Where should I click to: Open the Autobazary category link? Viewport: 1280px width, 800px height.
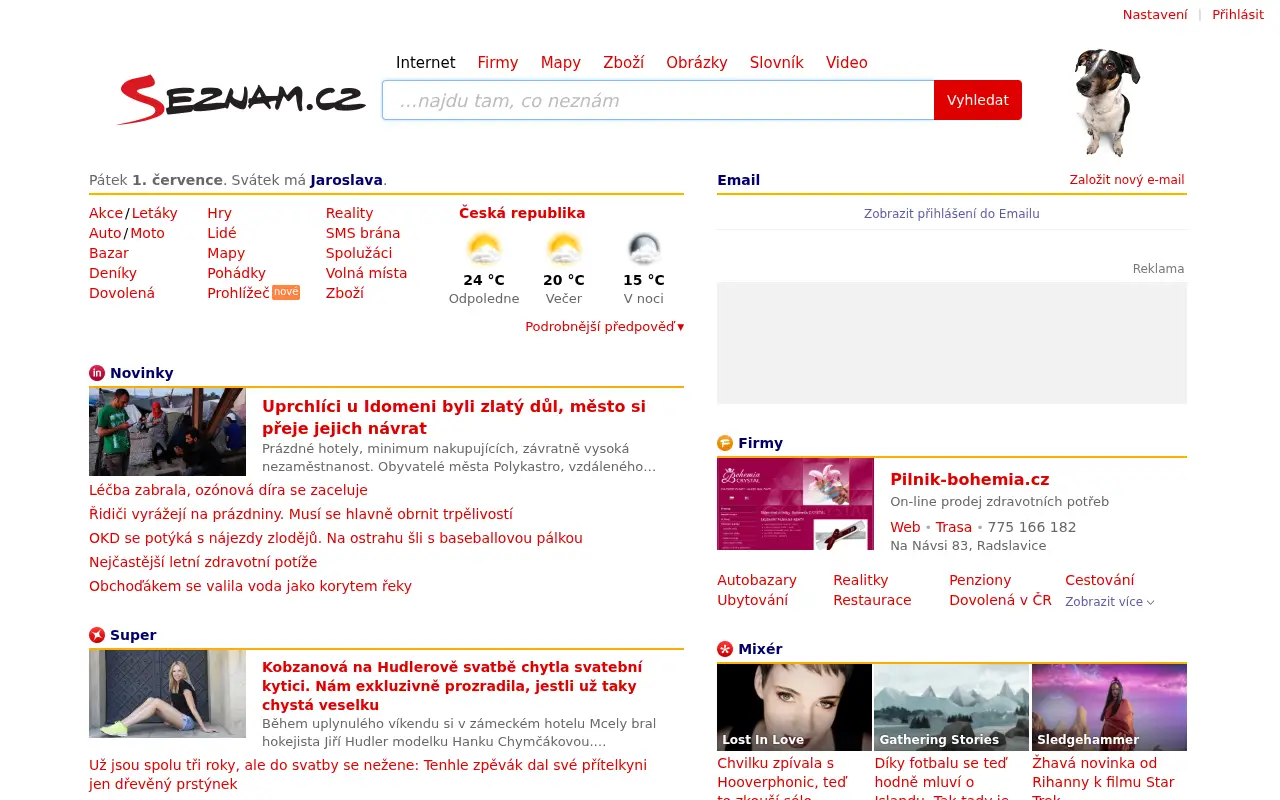[757, 580]
